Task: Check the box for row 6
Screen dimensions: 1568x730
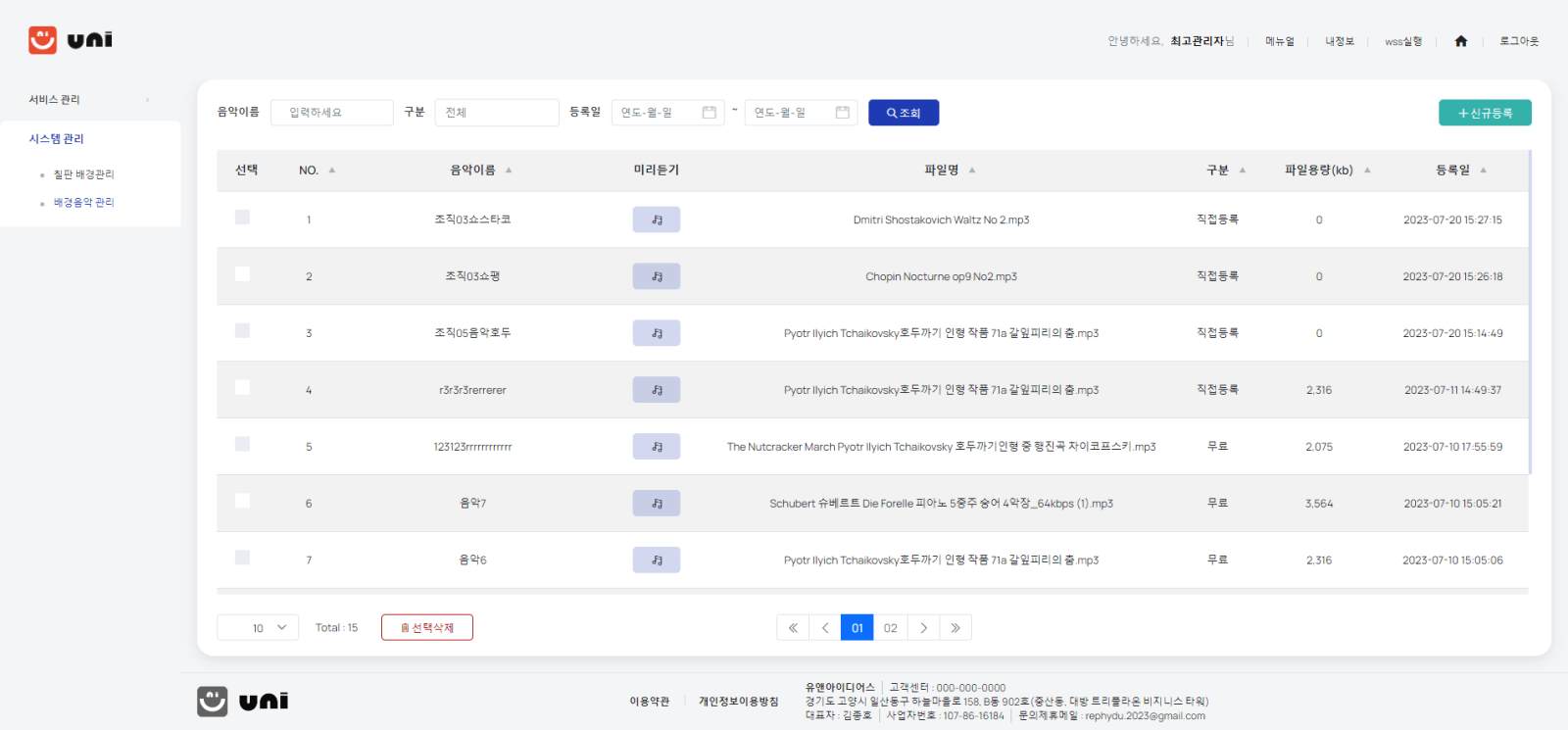Action: [242, 502]
